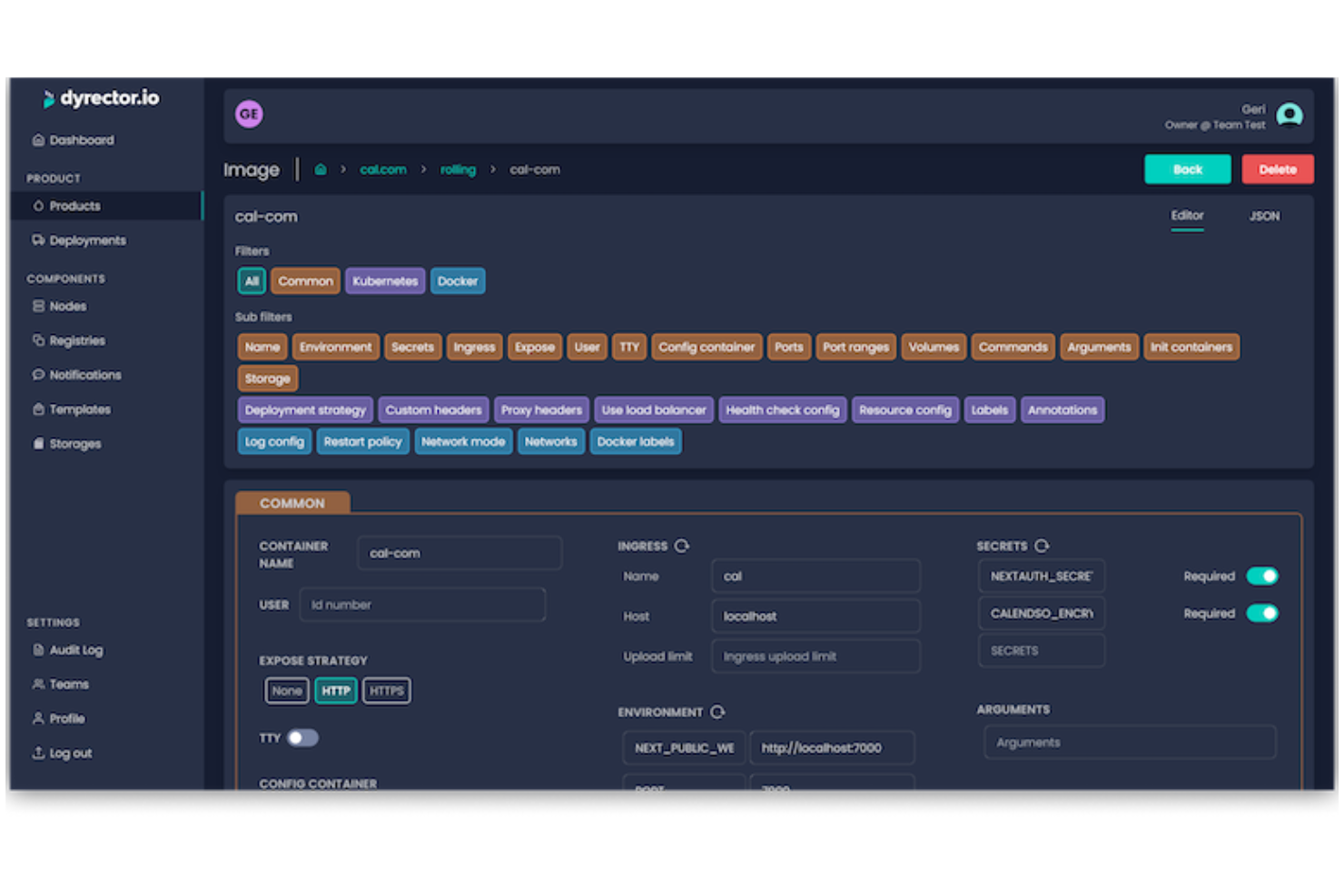Open Geri's profile avatar
1344x896 pixels.
coord(1290,116)
